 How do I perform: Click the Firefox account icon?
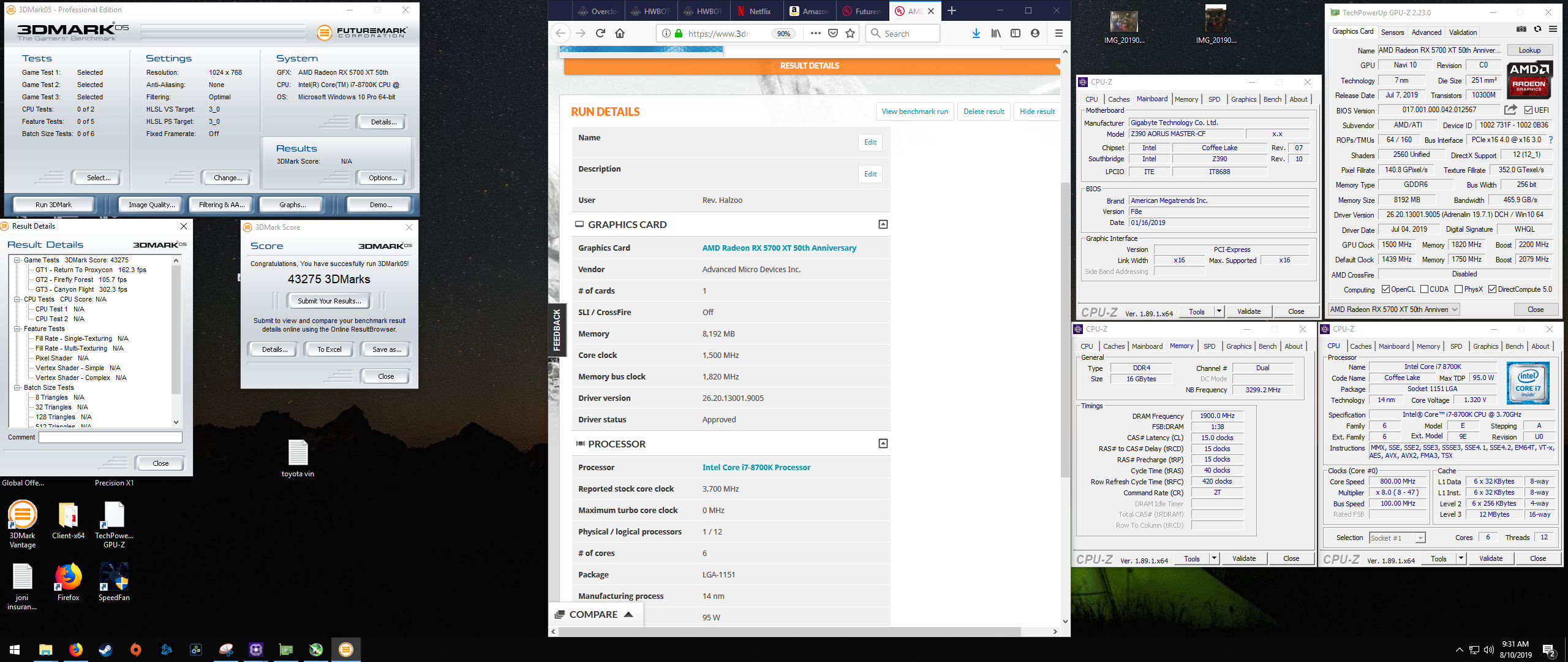(1035, 33)
